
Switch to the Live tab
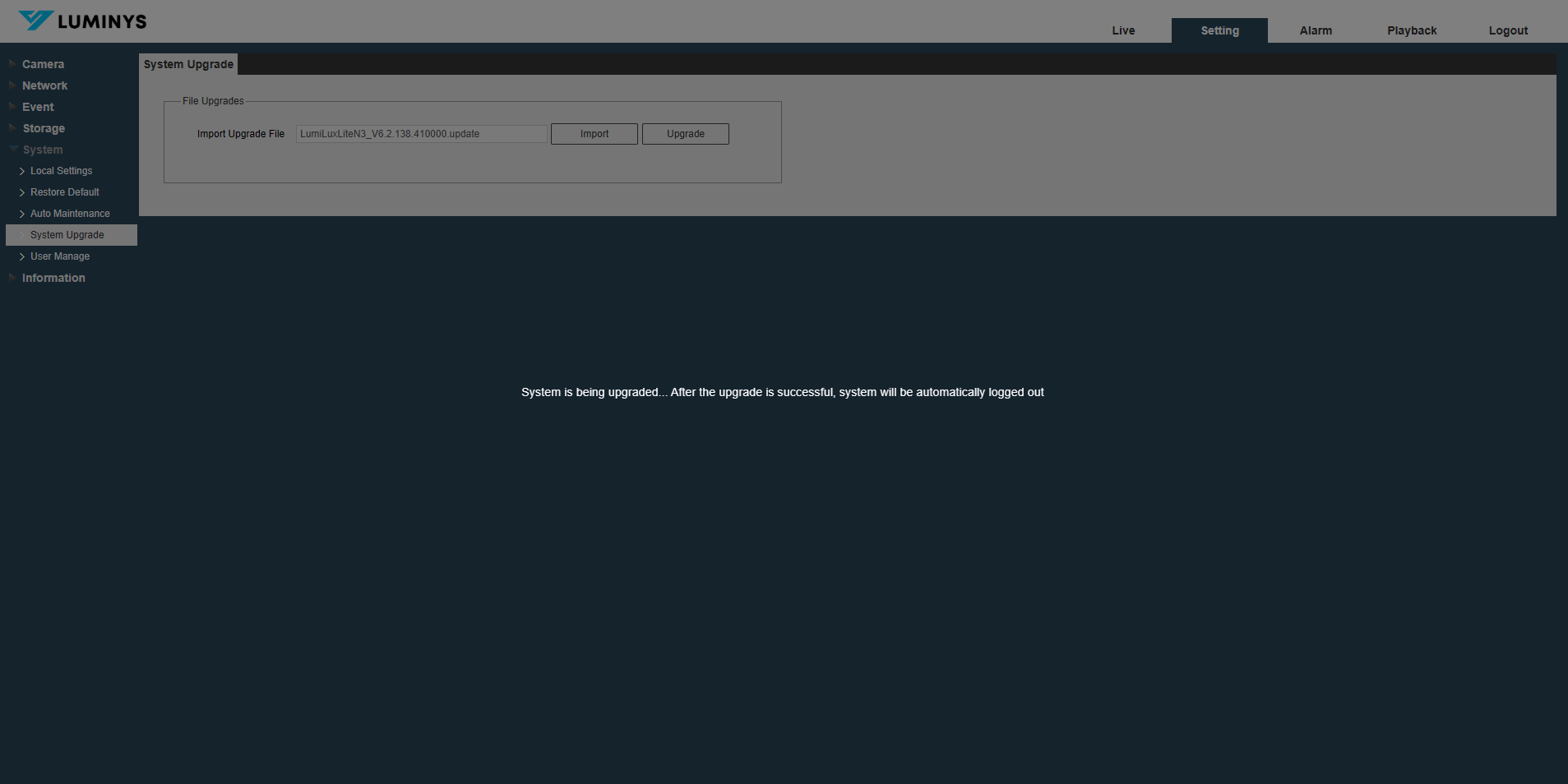point(1123,30)
